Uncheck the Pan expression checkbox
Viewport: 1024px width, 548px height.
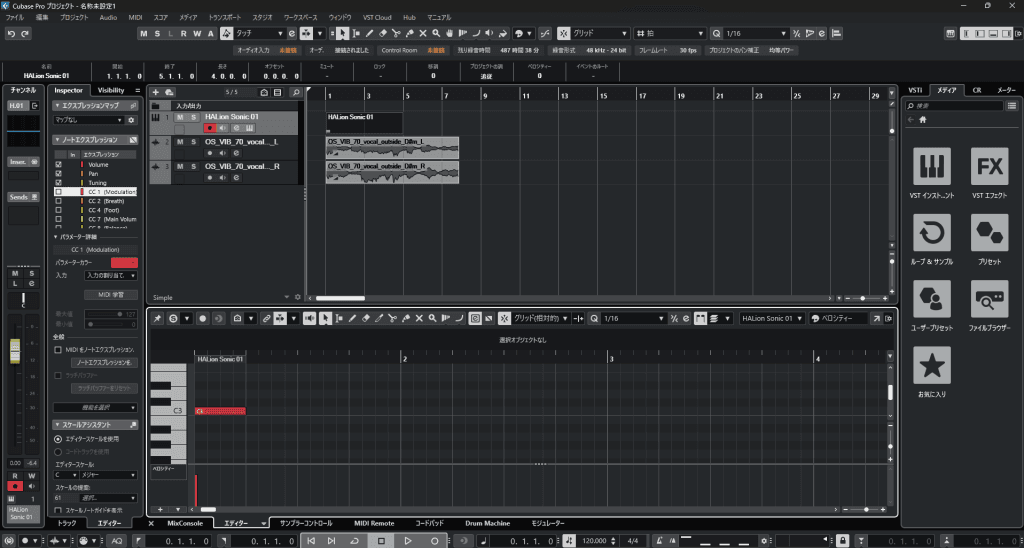(x=58, y=174)
